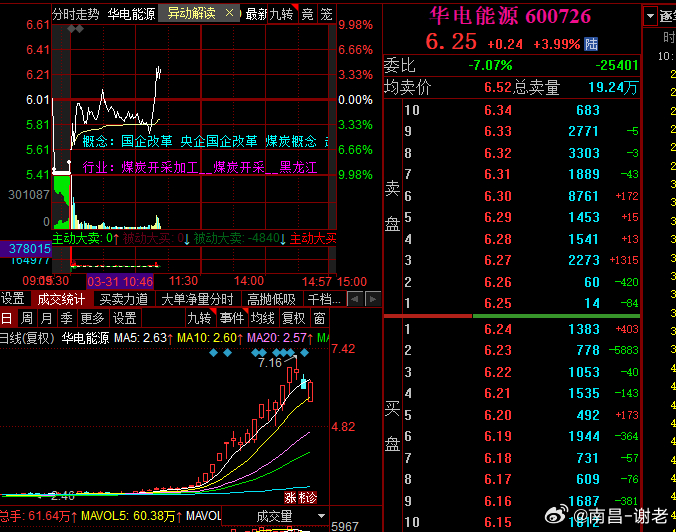Image resolution: width=676 pixels, height=532 pixels.
Task: Select the 日 daily period button
Action: point(7,318)
